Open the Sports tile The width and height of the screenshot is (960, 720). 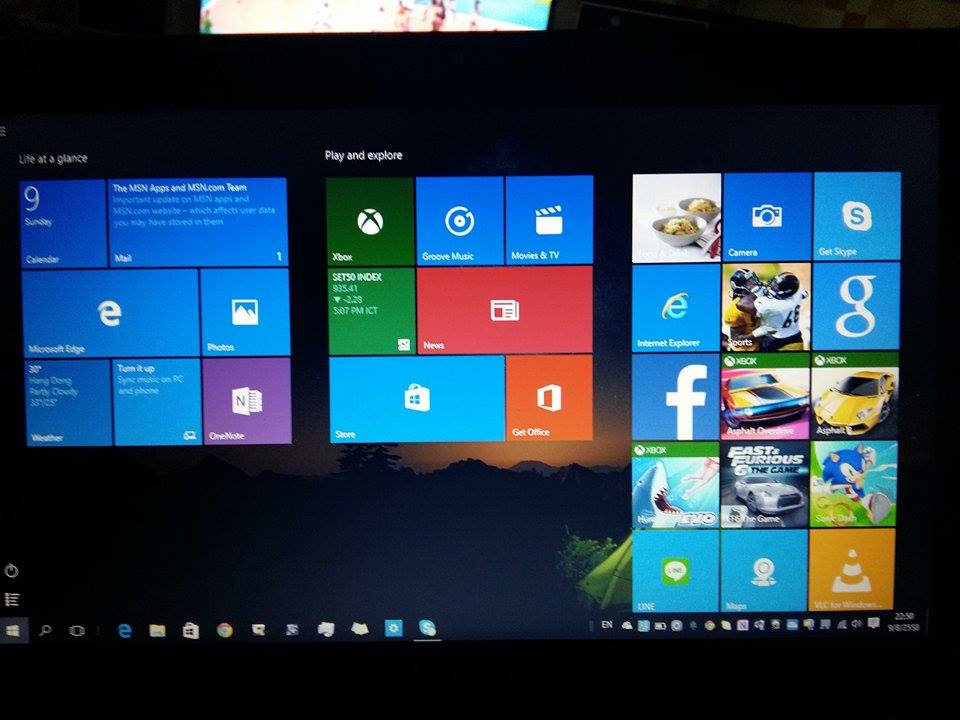click(766, 307)
